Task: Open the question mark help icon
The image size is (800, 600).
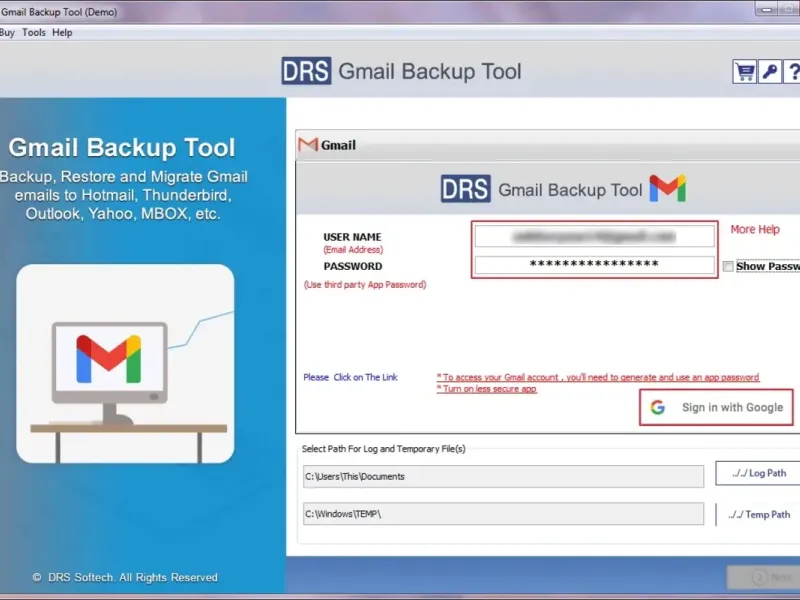Action: 792,72
